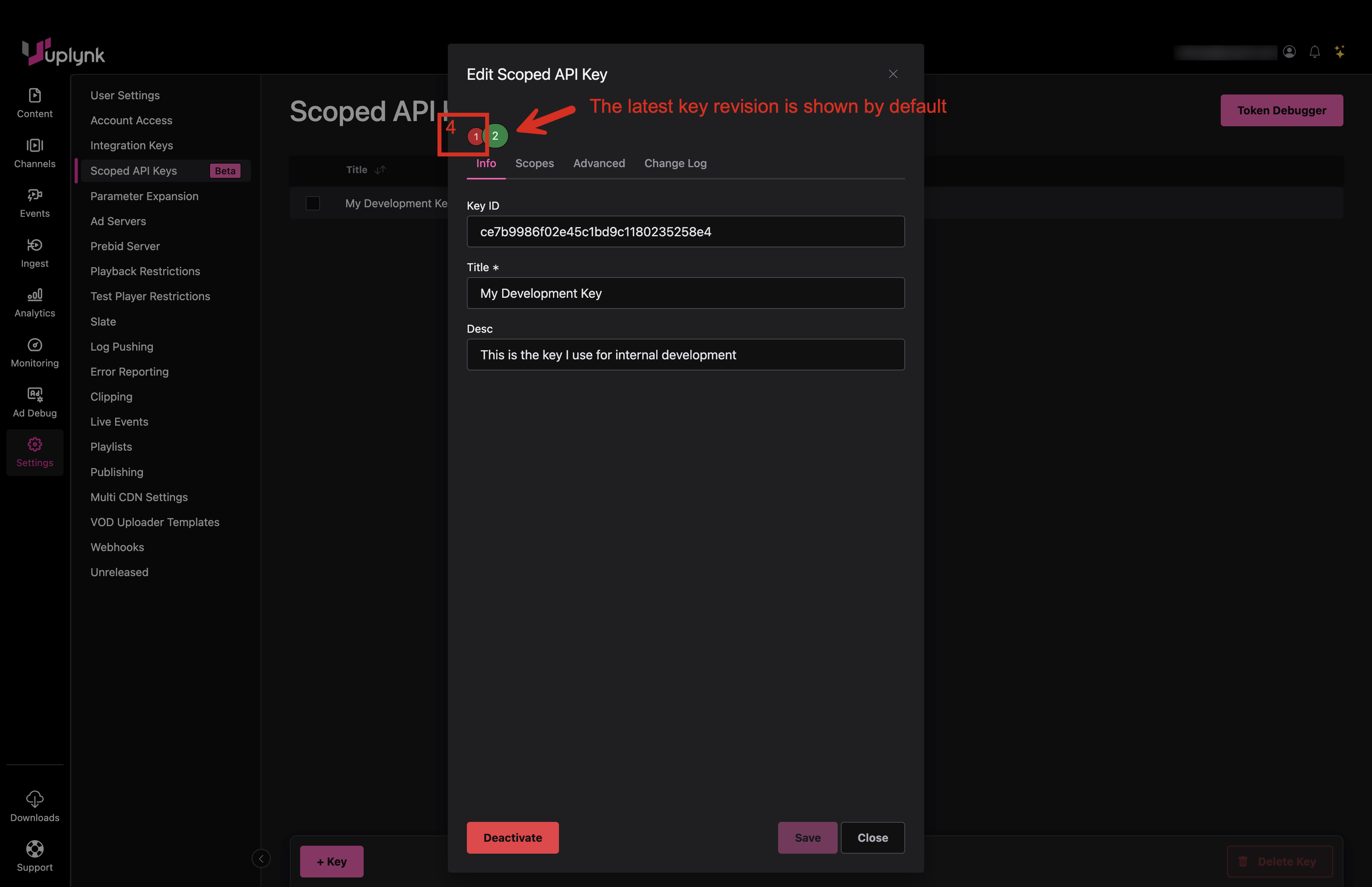The height and width of the screenshot is (887, 1372).
Task: Open the user account profile icon
Action: (x=1289, y=52)
